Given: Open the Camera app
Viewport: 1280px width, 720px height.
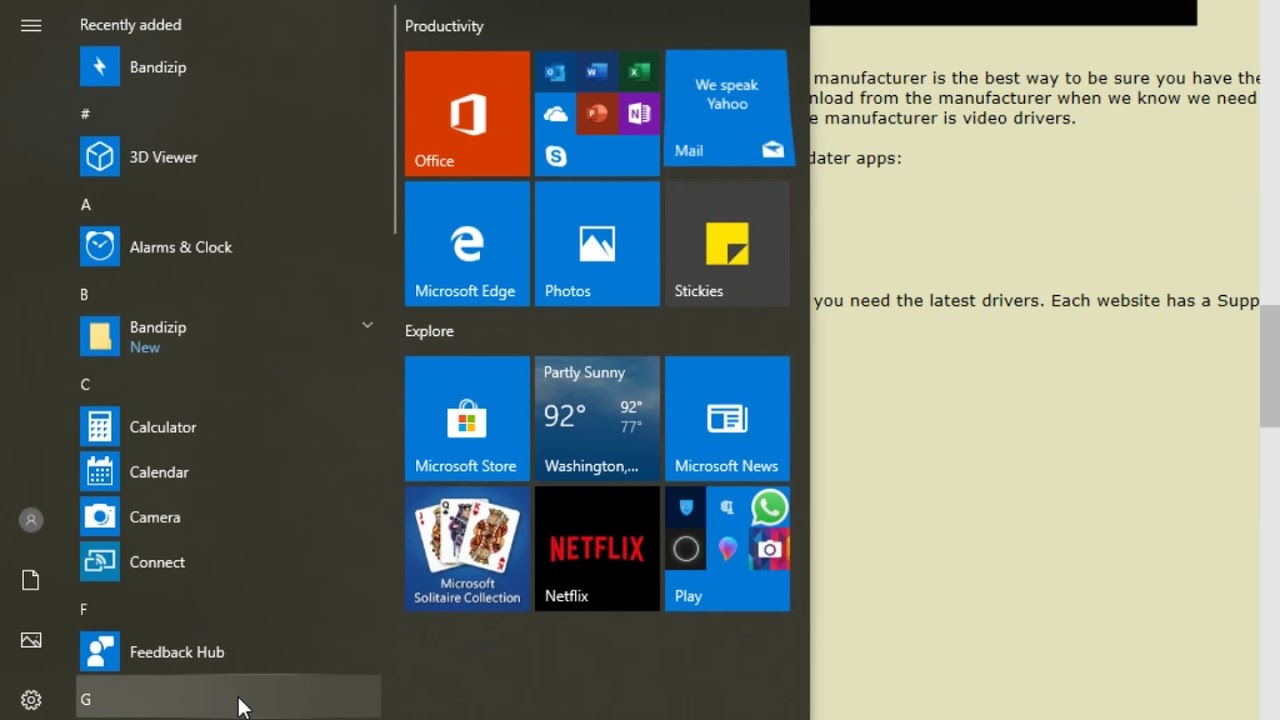Looking at the screenshot, I should click(x=228, y=517).
